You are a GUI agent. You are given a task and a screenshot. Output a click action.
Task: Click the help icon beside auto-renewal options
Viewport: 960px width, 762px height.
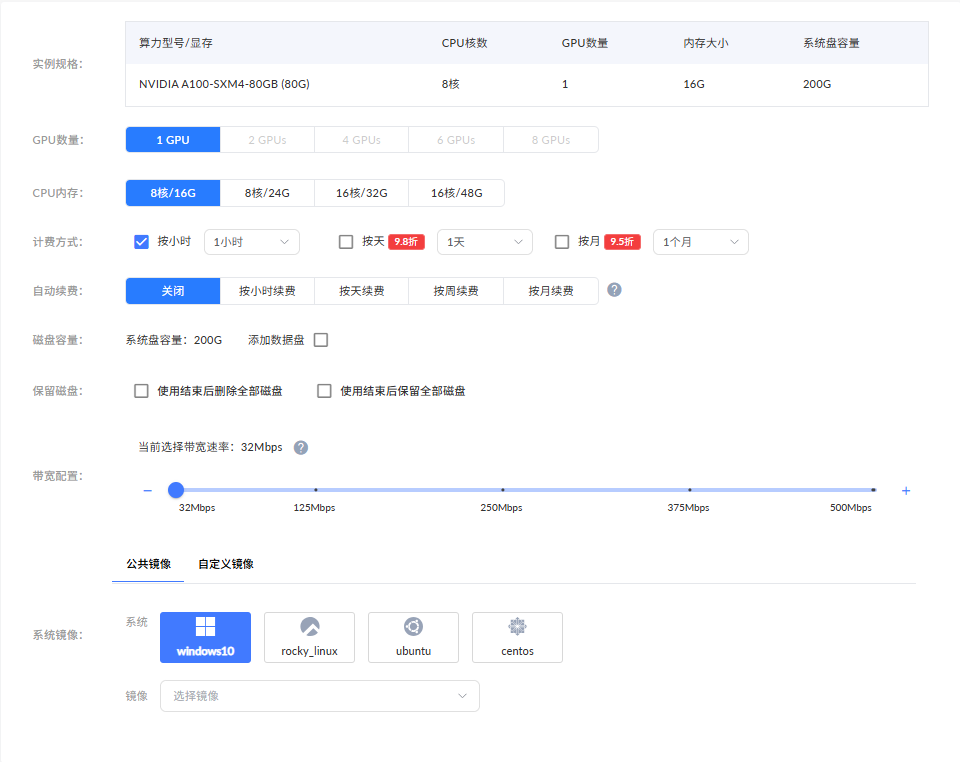[614, 290]
